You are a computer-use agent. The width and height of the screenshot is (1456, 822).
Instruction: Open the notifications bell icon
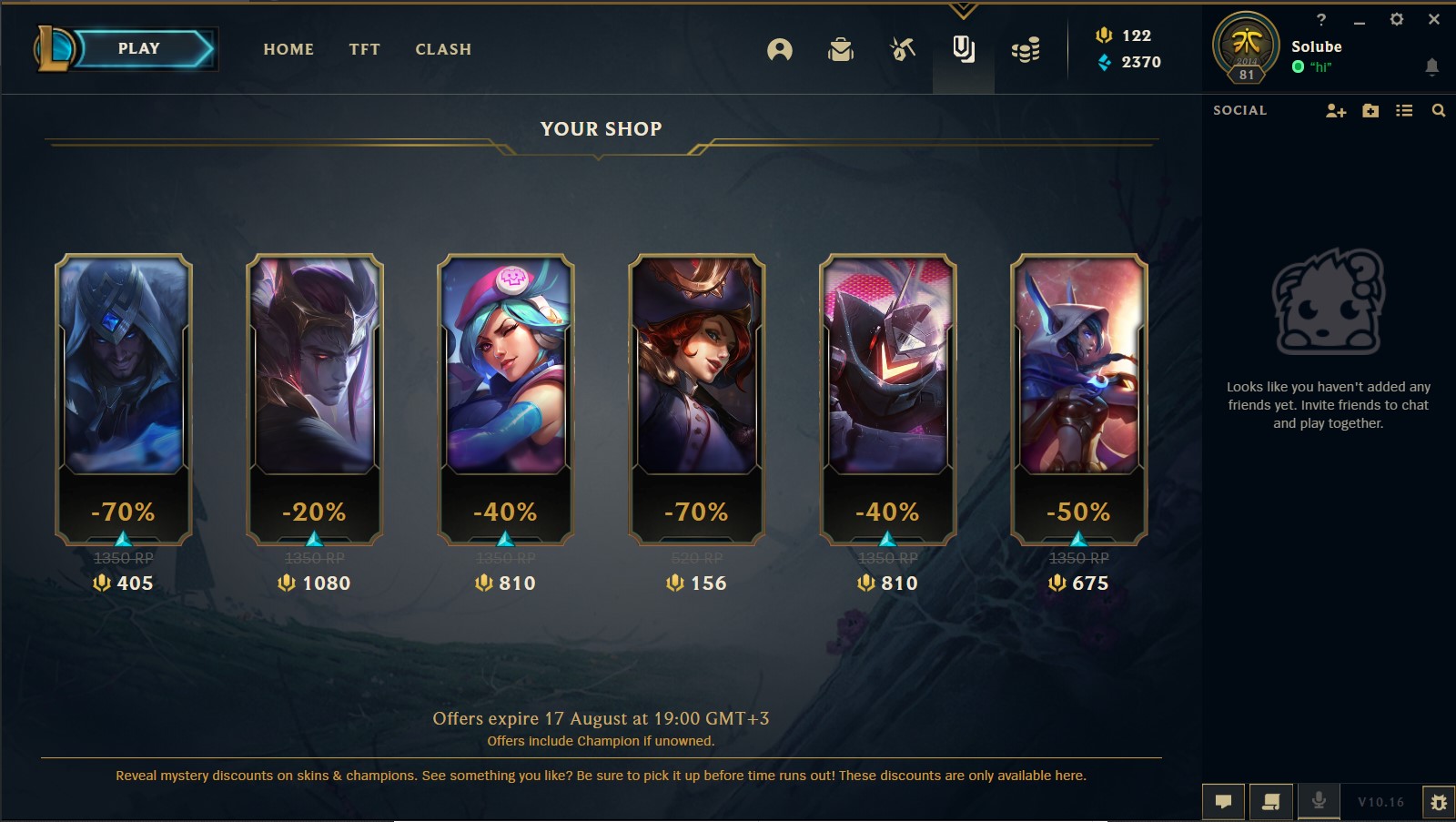point(1431,66)
